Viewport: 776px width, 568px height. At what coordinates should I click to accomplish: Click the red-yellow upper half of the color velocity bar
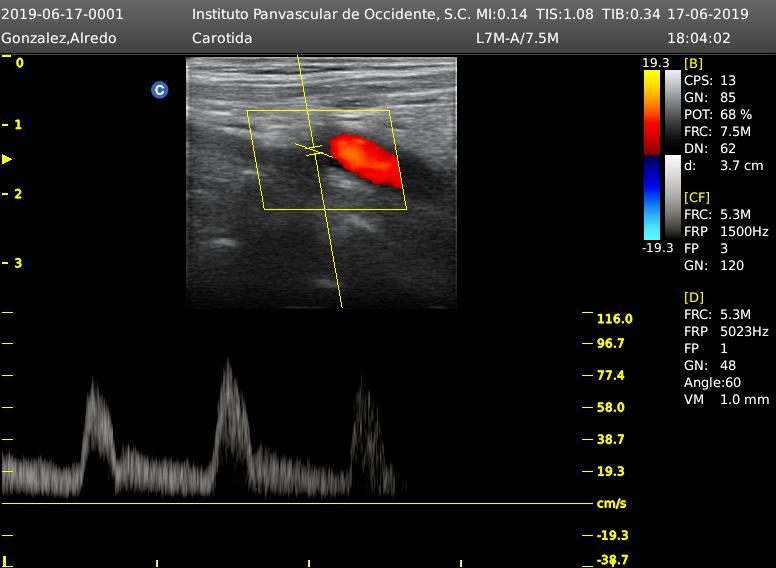pos(652,112)
